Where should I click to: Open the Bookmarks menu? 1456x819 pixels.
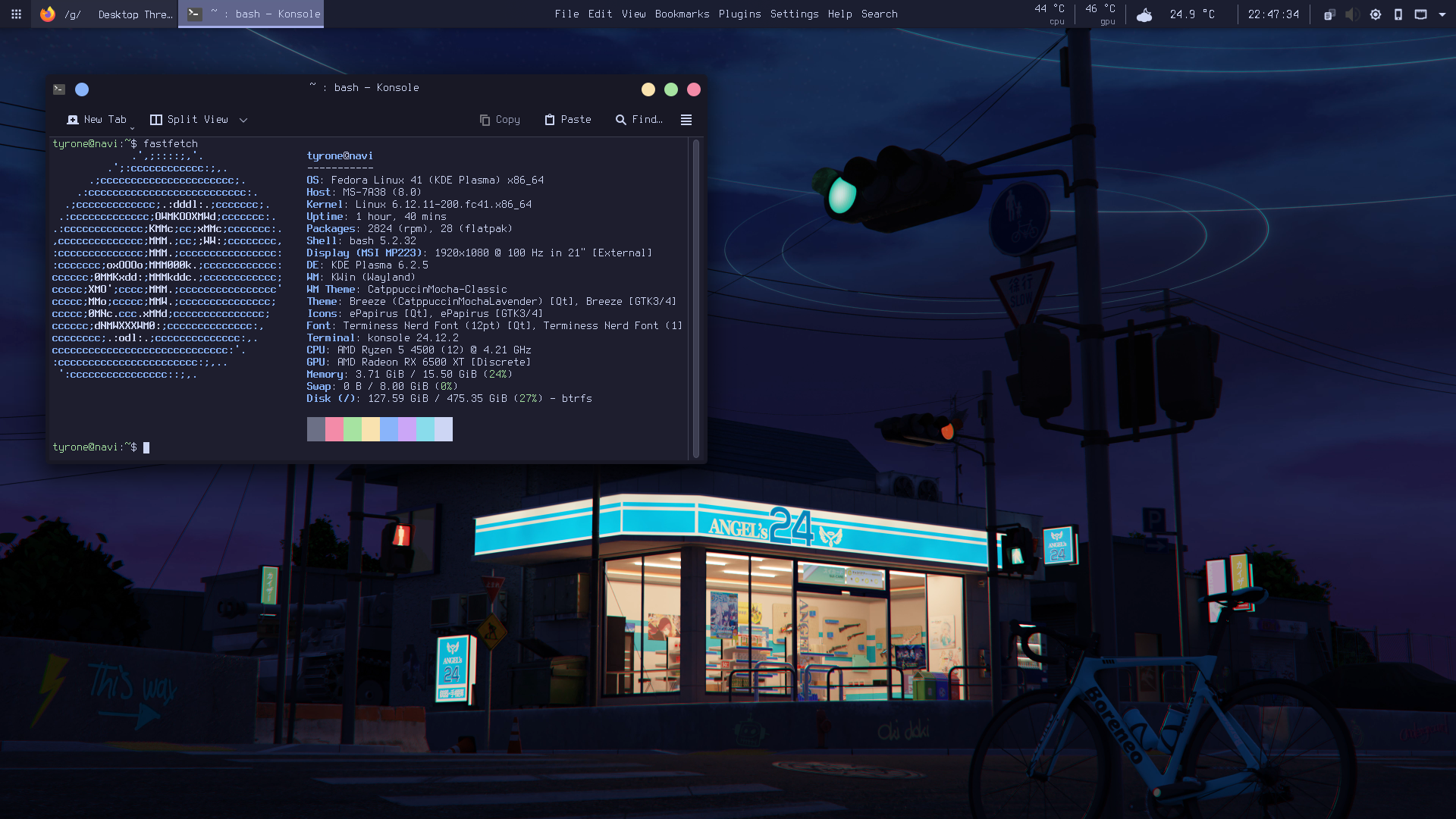[682, 14]
